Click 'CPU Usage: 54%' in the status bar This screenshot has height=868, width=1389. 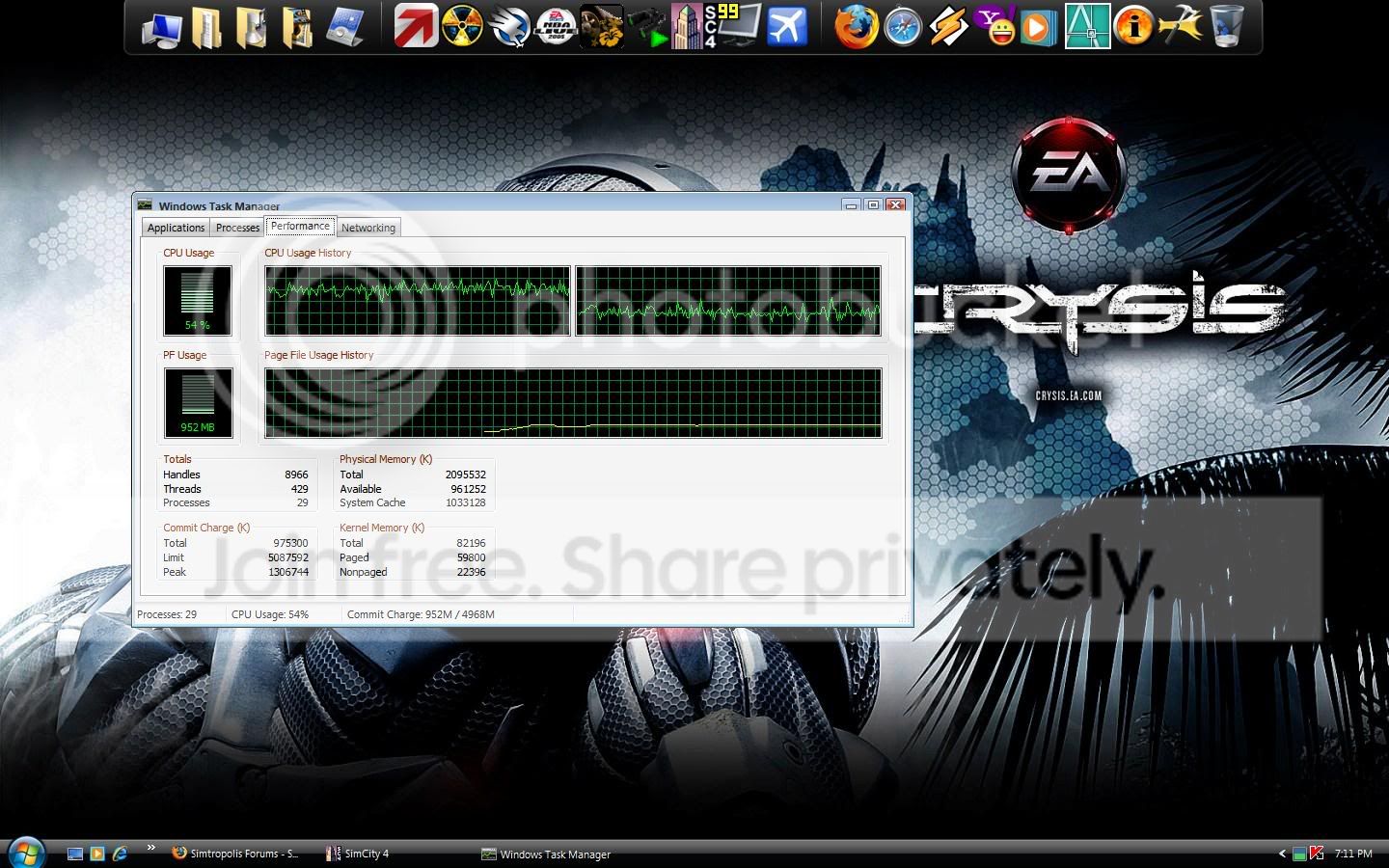(x=270, y=614)
